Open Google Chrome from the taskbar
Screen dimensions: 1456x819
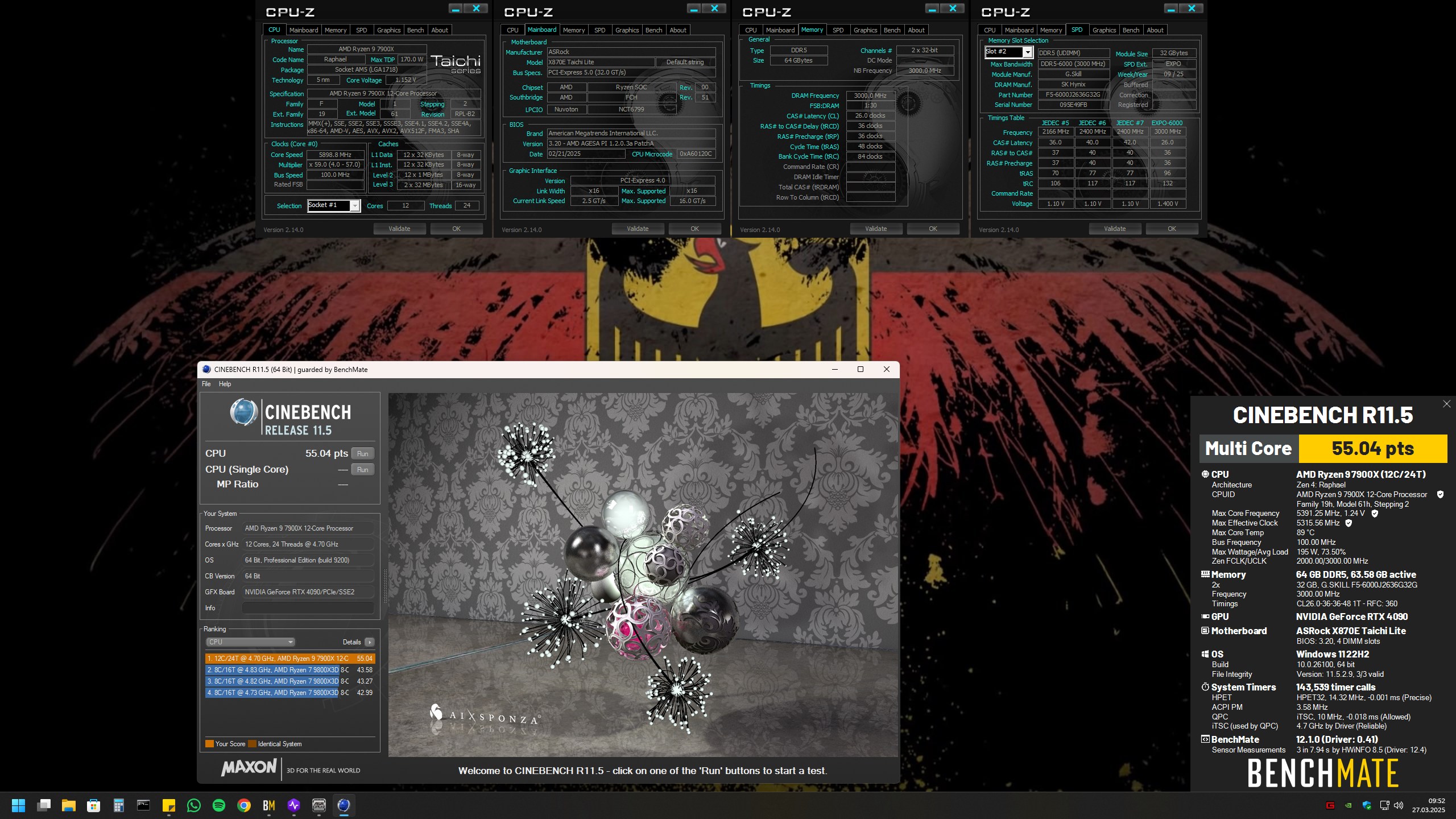click(x=244, y=805)
